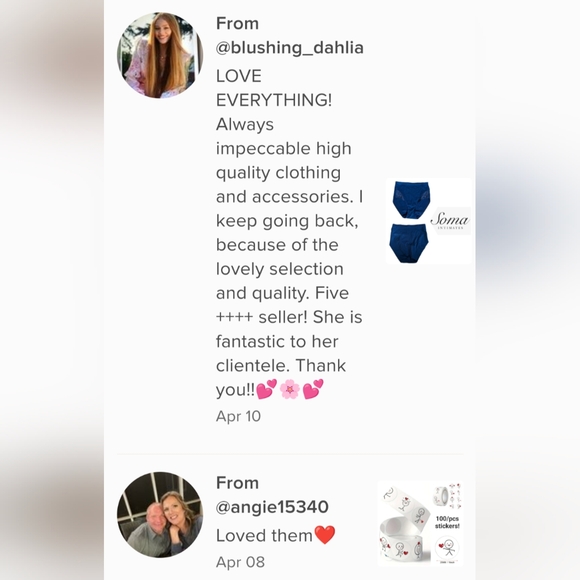Image resolution: width=580 pixels, height=580 pixels.
Task: Tap the @angie15340 username link
Action: click(272, 507)
